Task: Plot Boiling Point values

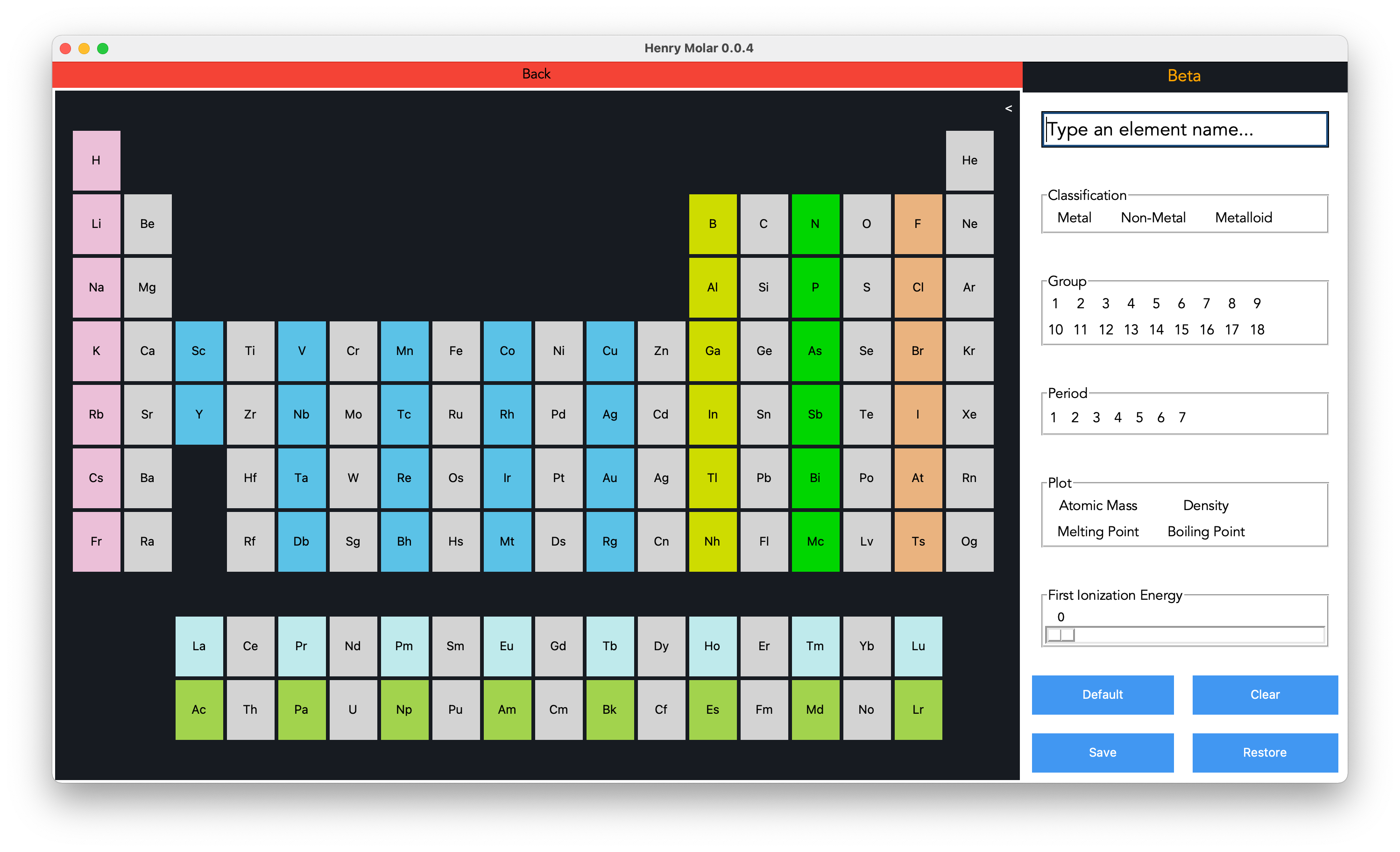Action: (x=1206, y=532)
